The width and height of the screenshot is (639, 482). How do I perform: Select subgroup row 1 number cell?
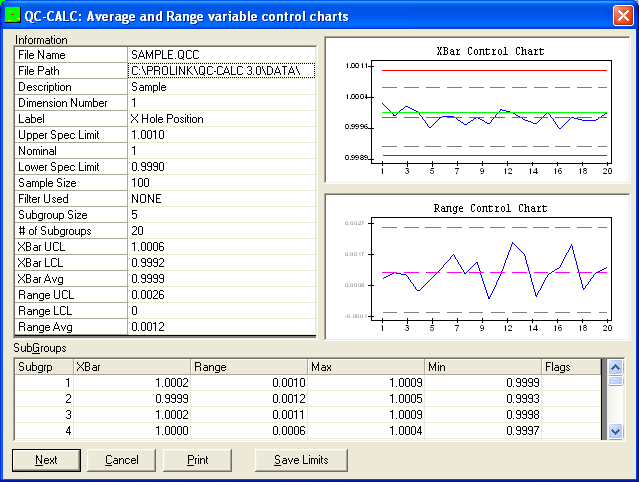(44, 383)
